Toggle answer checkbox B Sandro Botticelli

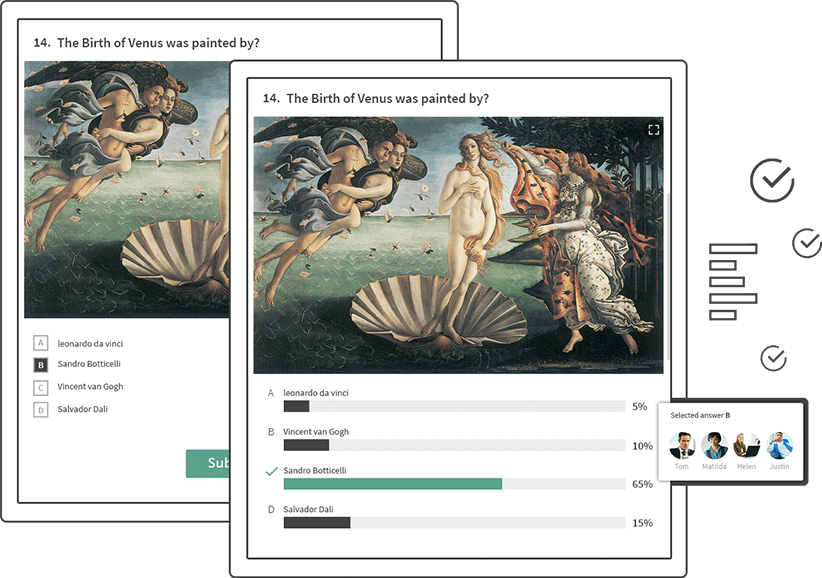pyautogui.click(x=40, y=365)
